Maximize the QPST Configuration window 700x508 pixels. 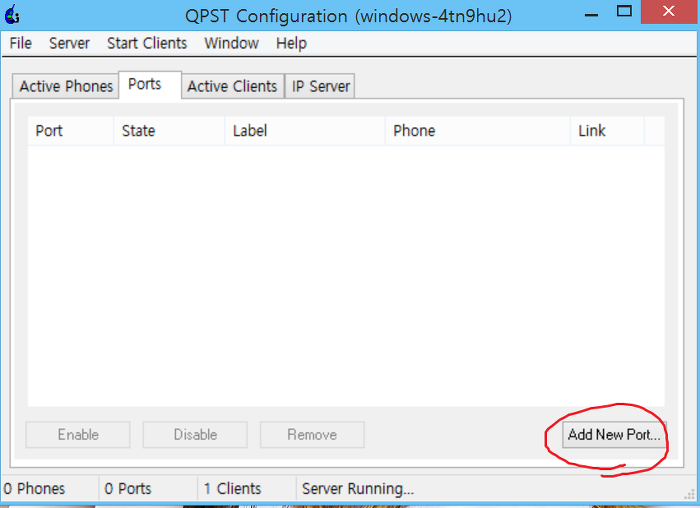[x=624, y=12]
